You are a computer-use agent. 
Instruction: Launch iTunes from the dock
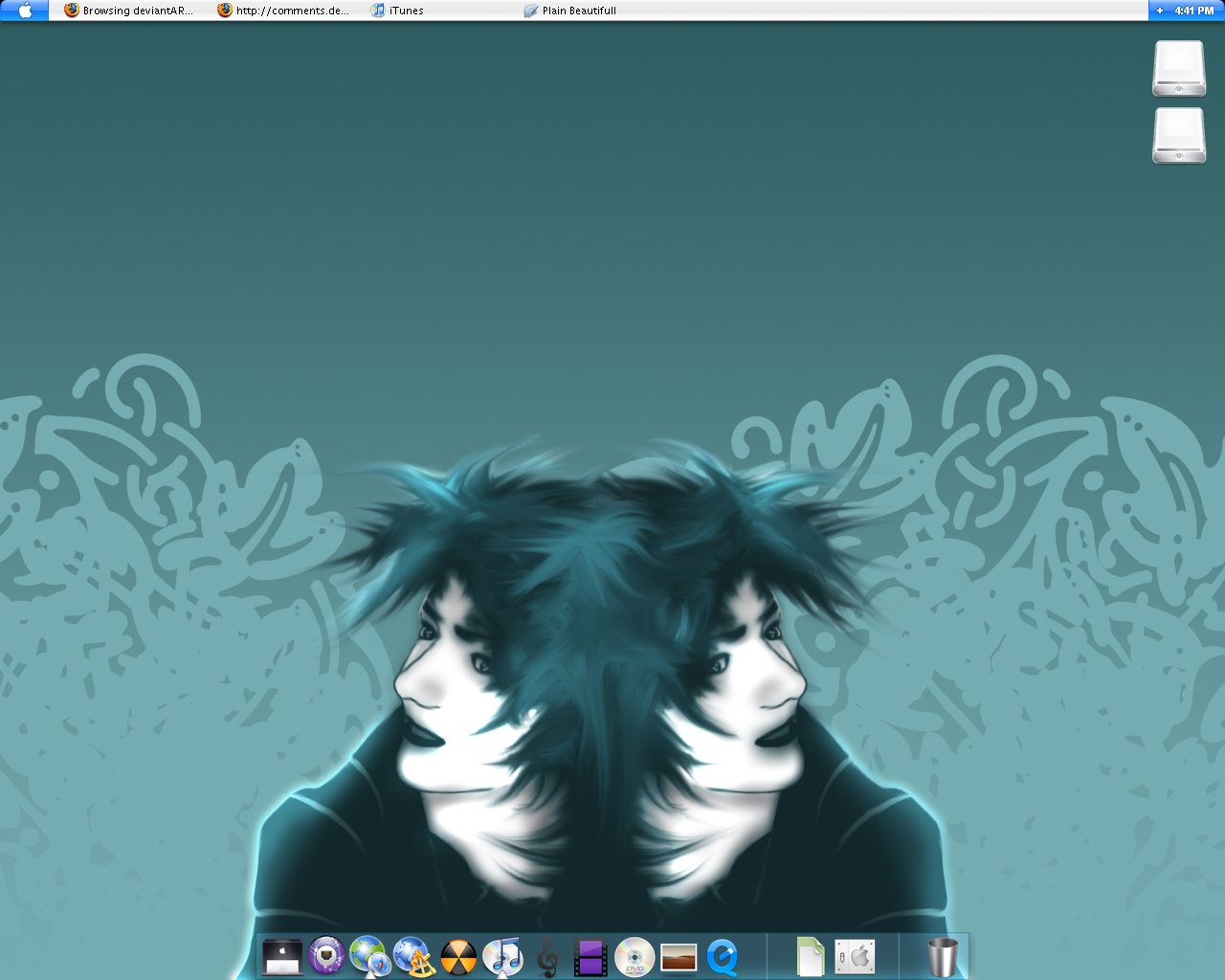coord(502,956)
